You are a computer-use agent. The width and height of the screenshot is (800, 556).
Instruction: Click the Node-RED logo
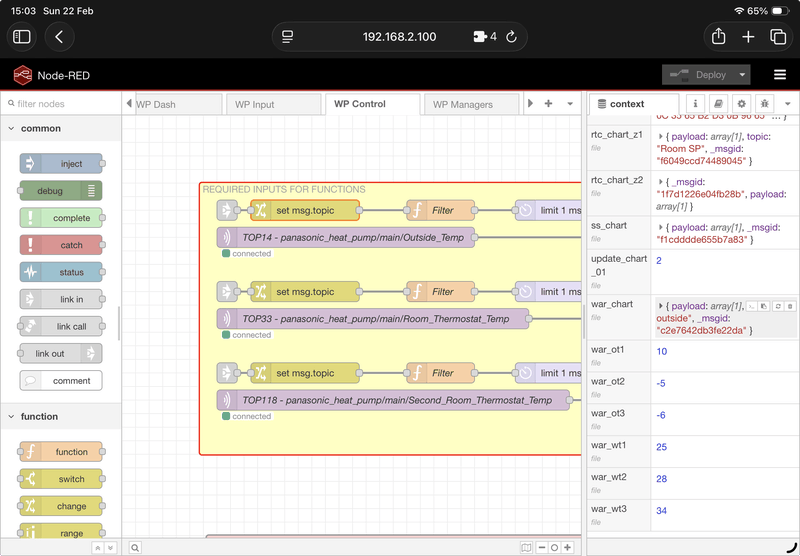point(23,75)
